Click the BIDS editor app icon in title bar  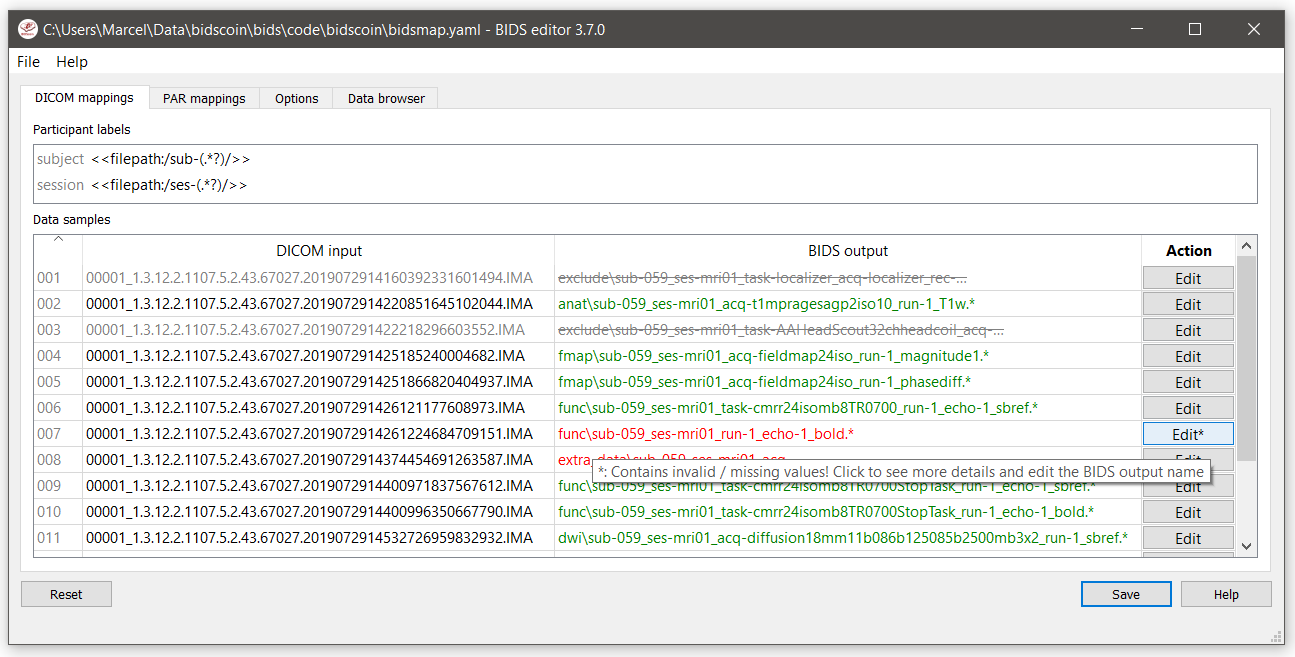click(28, 29)
